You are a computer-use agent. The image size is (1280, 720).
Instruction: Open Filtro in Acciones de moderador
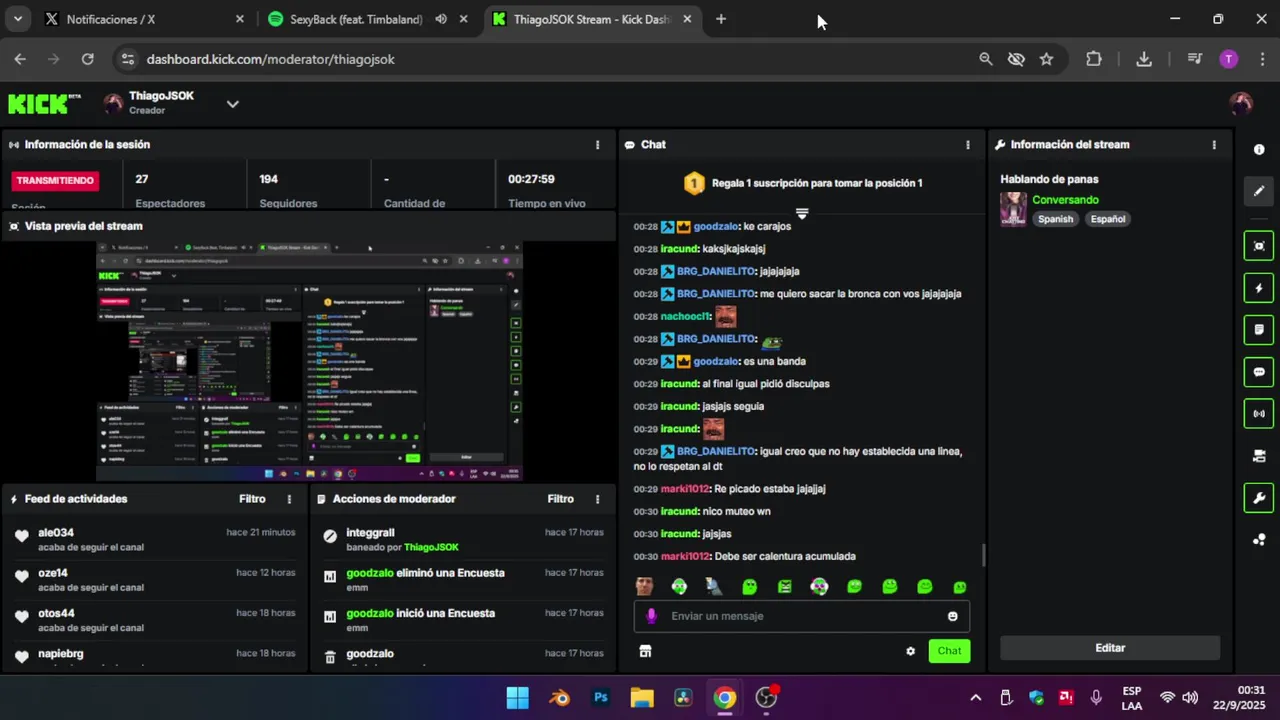560,498
